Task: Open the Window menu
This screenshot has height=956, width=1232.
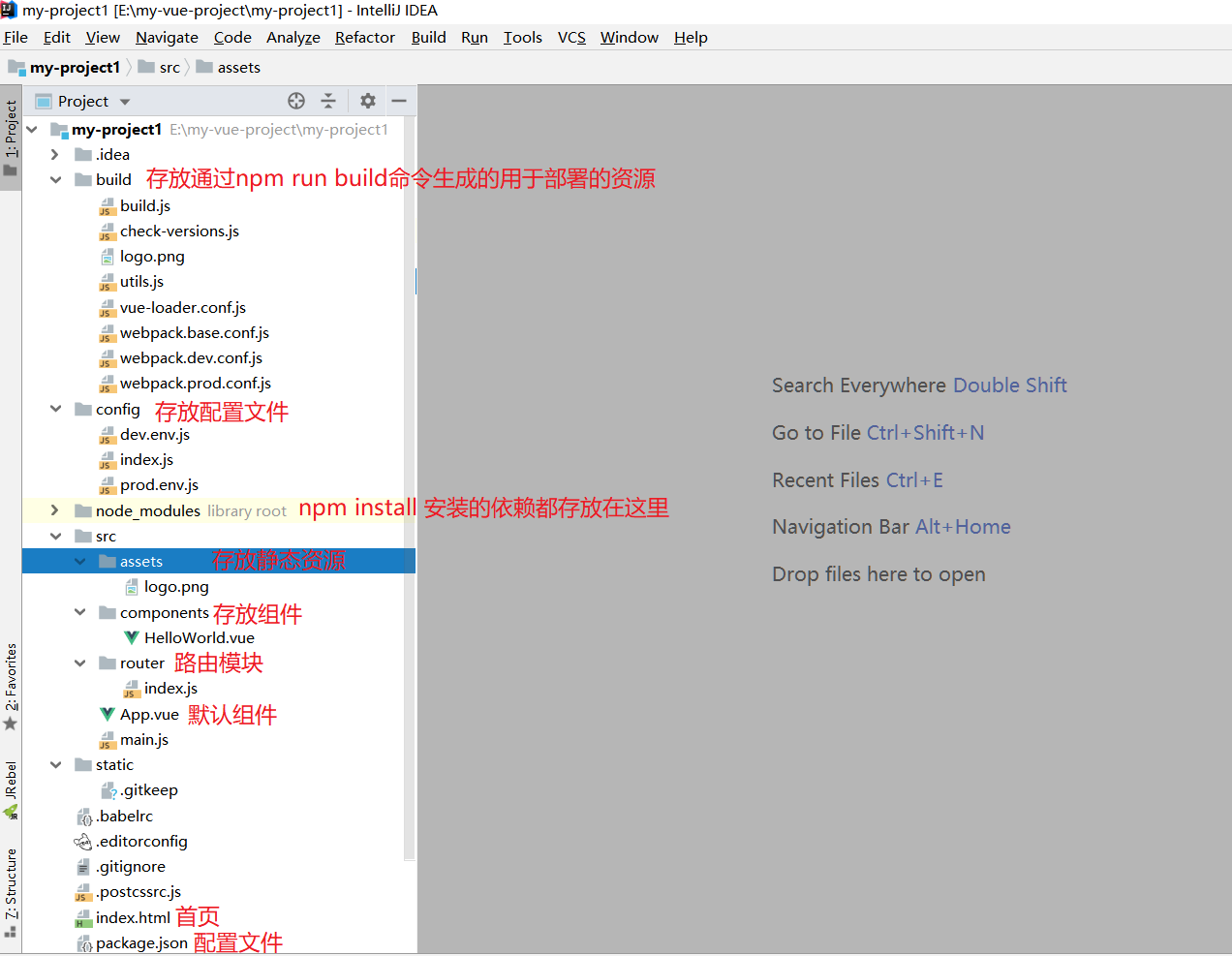Action: point(630,38)
